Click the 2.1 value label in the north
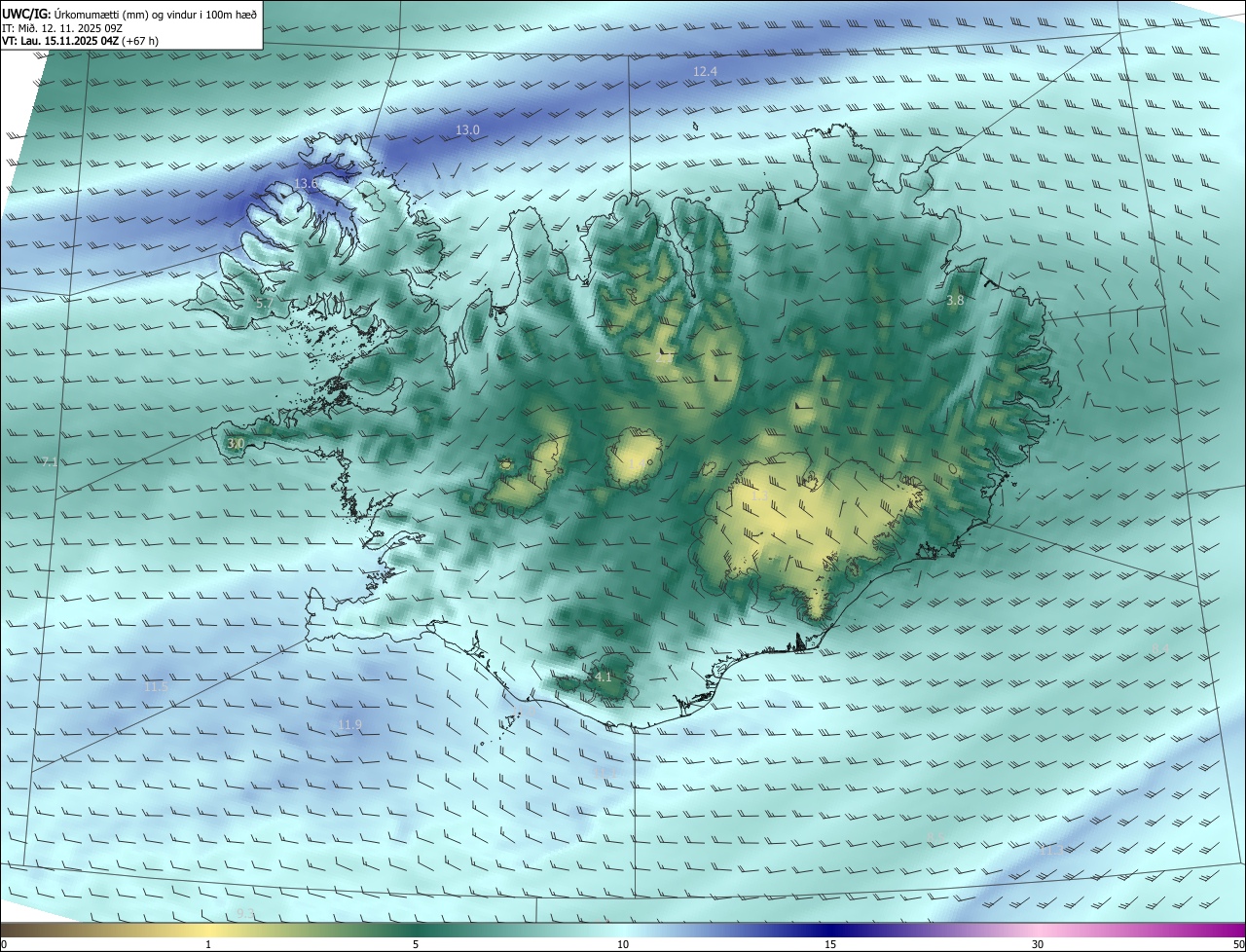Screen dimensions: 1246x952 pyautogui.click(x=664, y=358)
